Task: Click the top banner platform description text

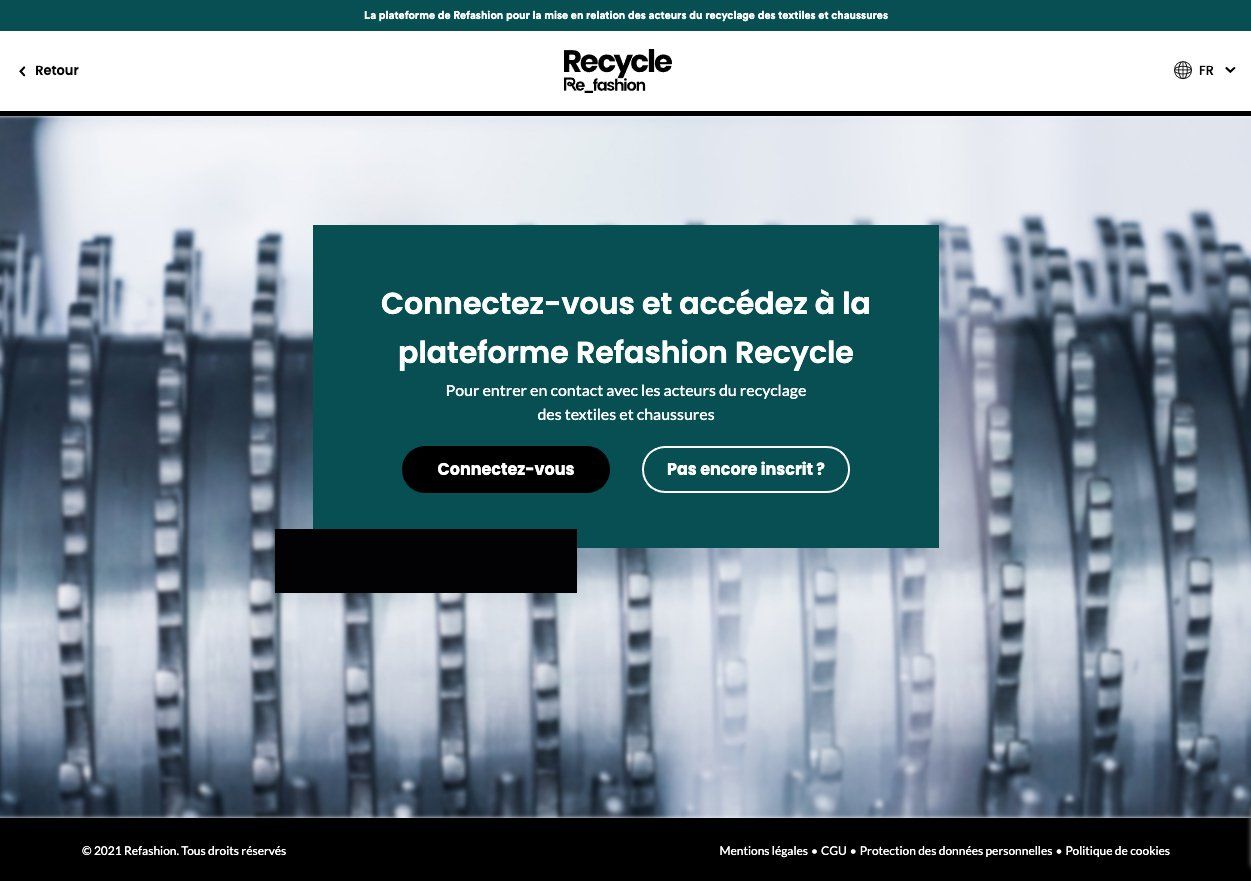Action: pos(626,15)
